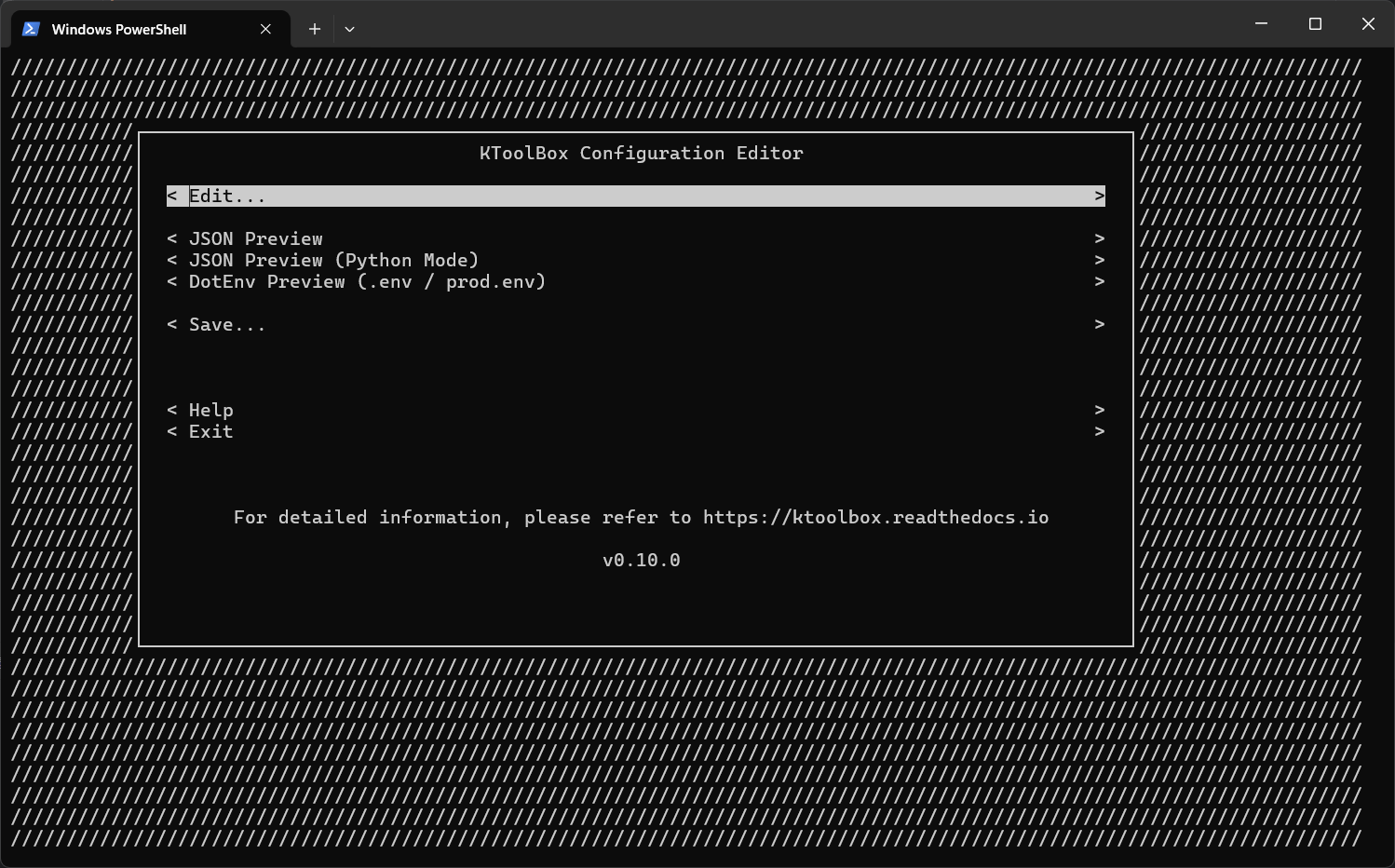Click the right arrow on the Exit row
The height and width of the screenshot is (868, 1395).
(1099, 431)
